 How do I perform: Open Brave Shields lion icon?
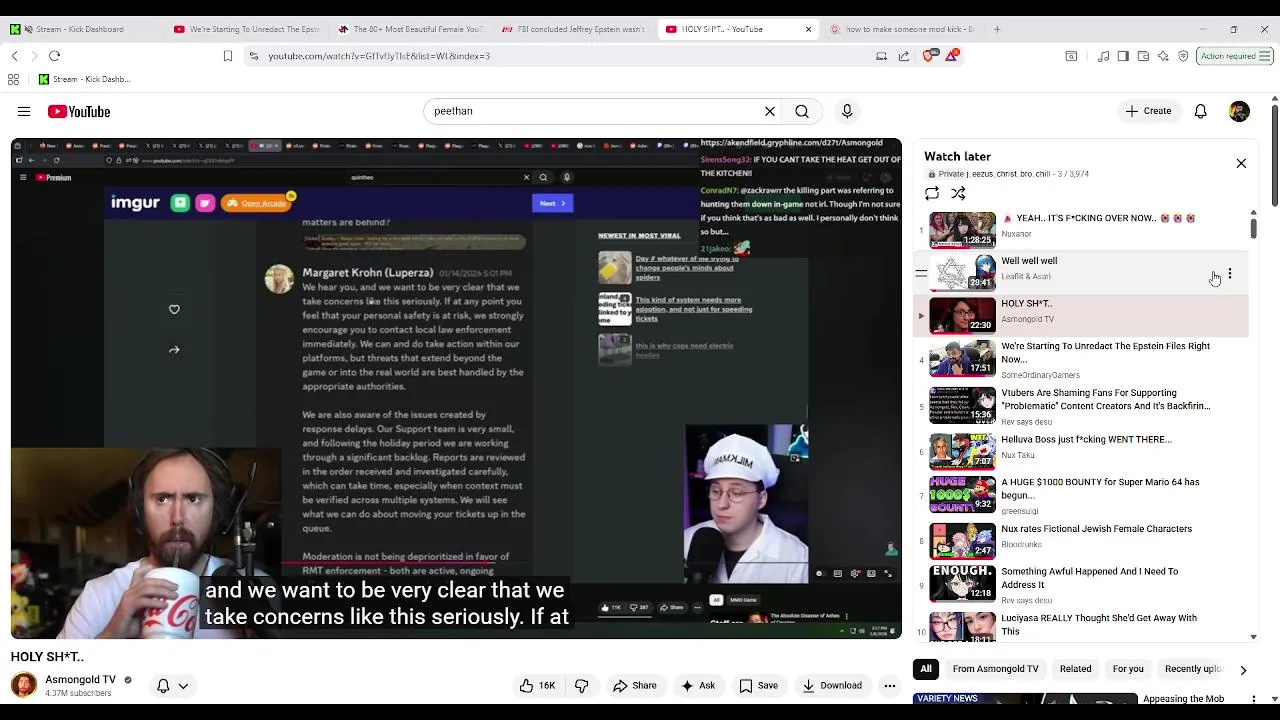[x=930, y=56]
